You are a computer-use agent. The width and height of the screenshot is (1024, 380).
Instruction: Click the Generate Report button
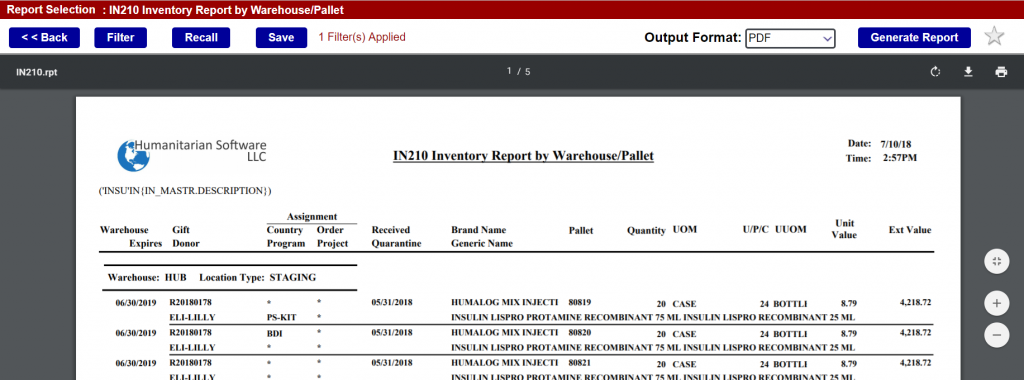point(914,38)
